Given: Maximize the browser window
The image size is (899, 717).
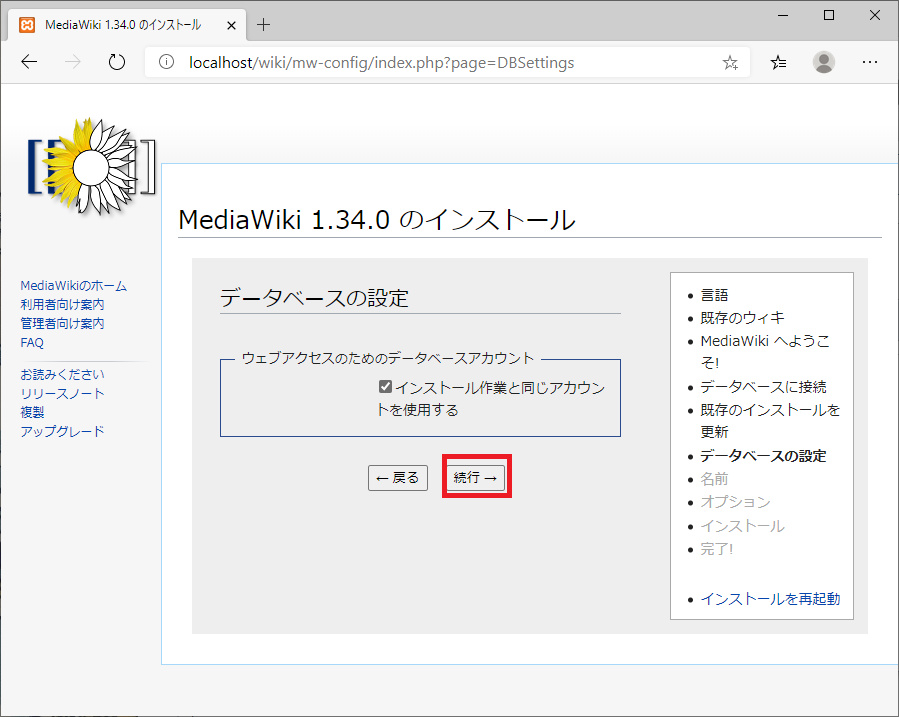Looking at the screenshot, I should 828,15.
